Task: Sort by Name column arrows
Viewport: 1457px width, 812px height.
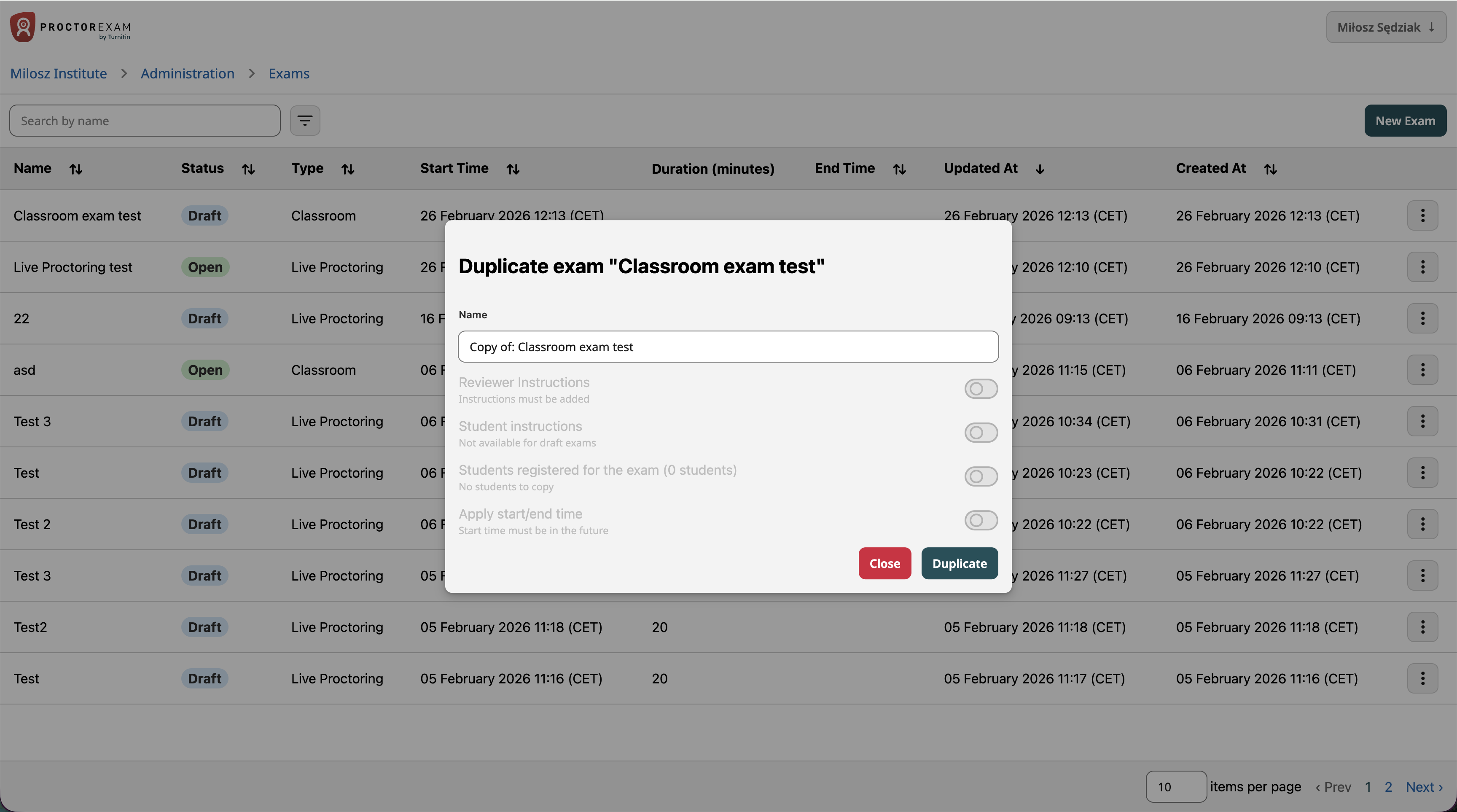Action: click(x=76, y=169)
